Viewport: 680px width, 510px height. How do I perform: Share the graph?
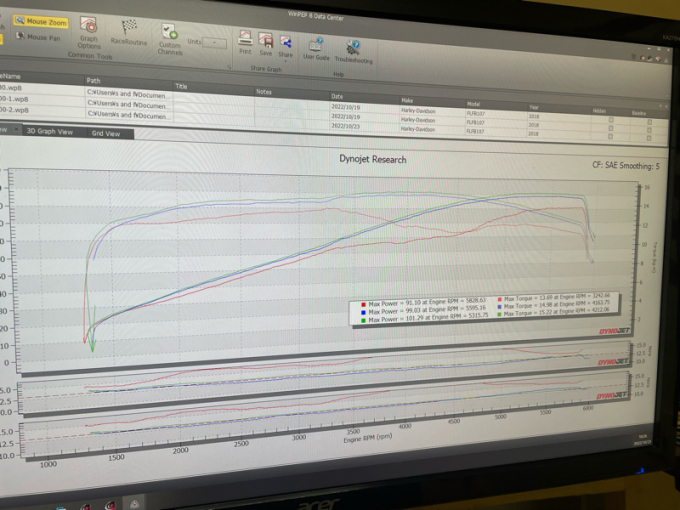(x=285, y=46)
